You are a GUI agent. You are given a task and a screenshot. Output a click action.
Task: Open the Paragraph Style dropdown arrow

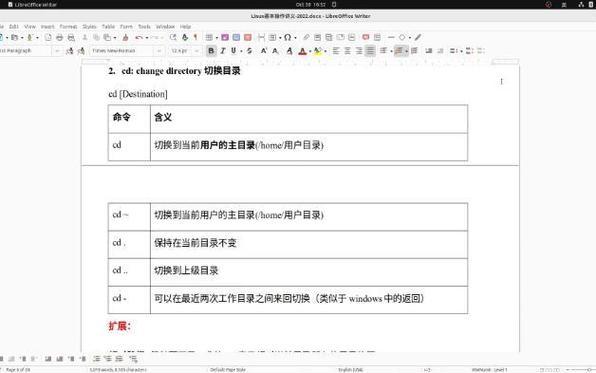coord(57,51)
